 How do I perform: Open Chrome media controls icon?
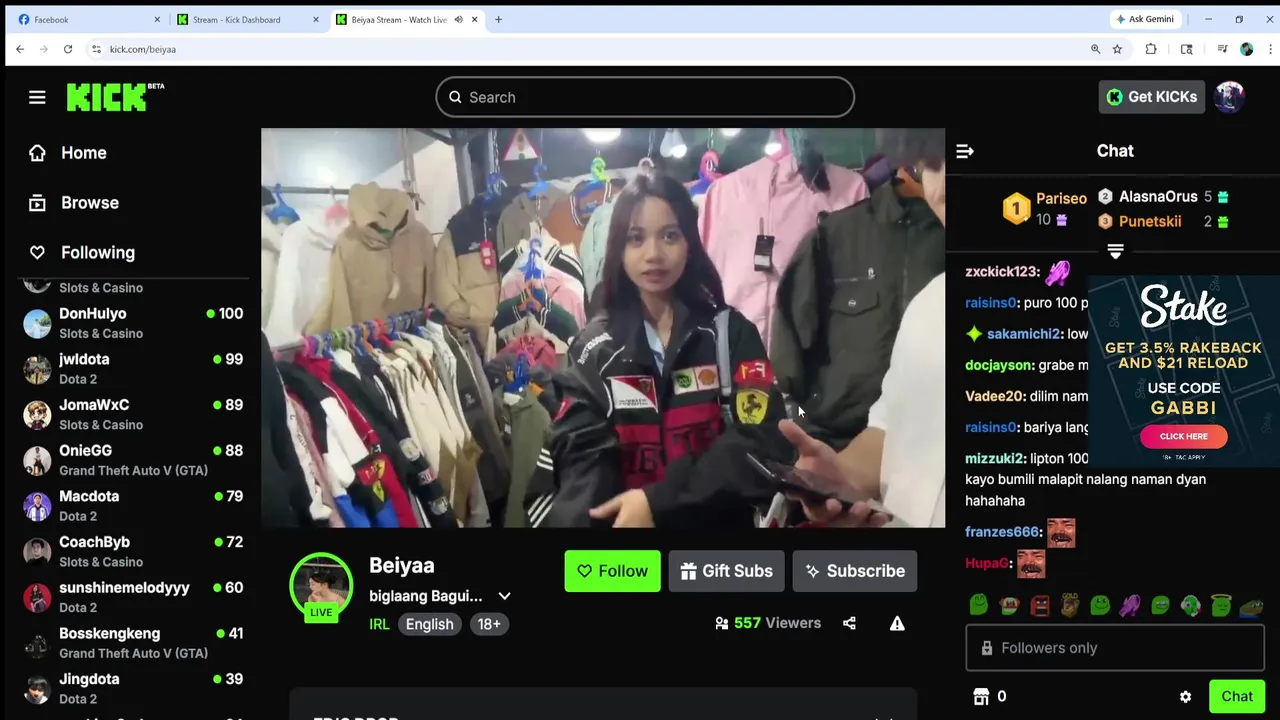point(1222,49)
